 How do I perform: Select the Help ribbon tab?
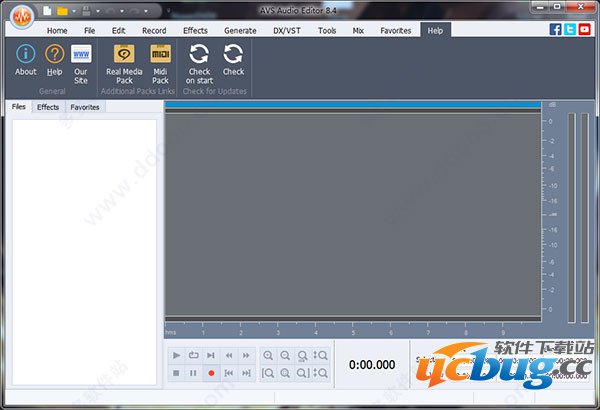click(435, 31)
